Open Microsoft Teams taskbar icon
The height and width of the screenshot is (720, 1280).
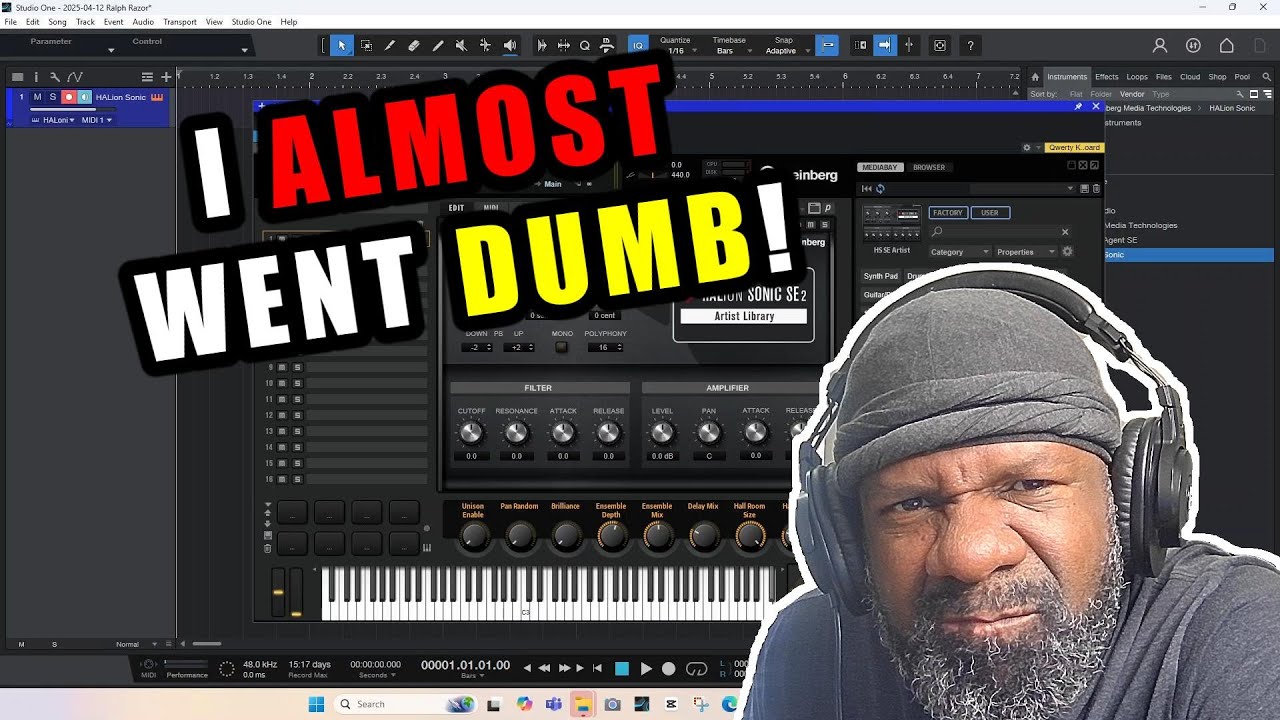[x=553, y=704]
